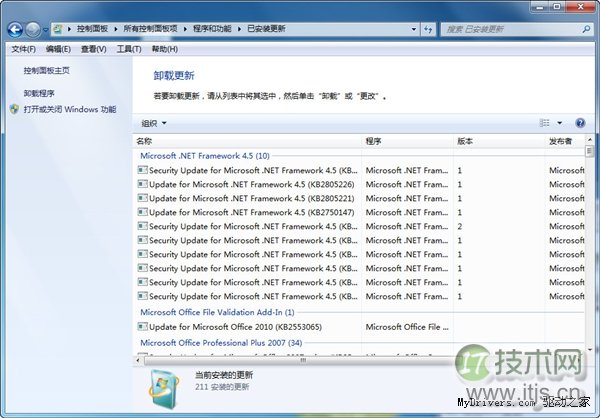Viewport: 600px width, 418px height.
Task: Collapse Microsoft .NET Framework 4.5 (10) group
Action: click(x=205, y=156)
